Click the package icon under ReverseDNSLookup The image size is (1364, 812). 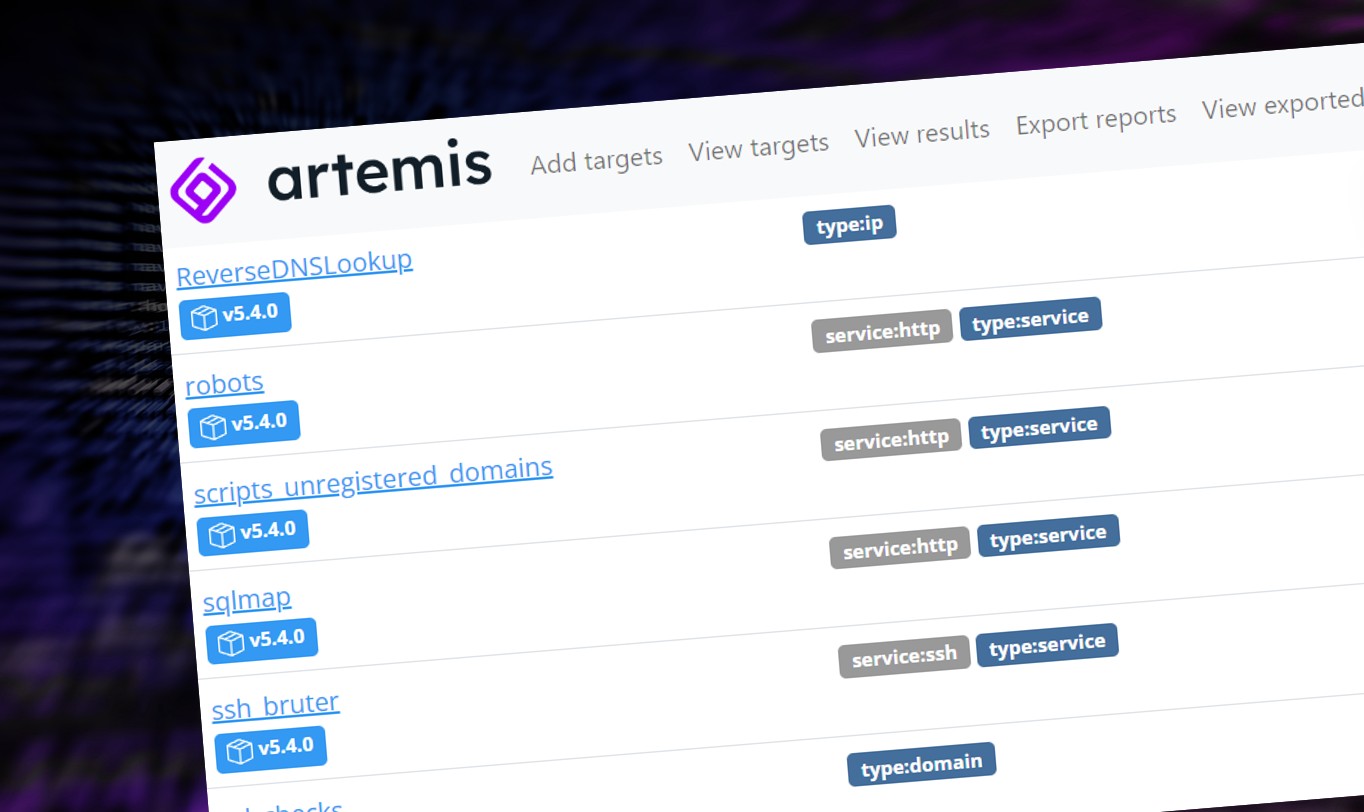205,318
